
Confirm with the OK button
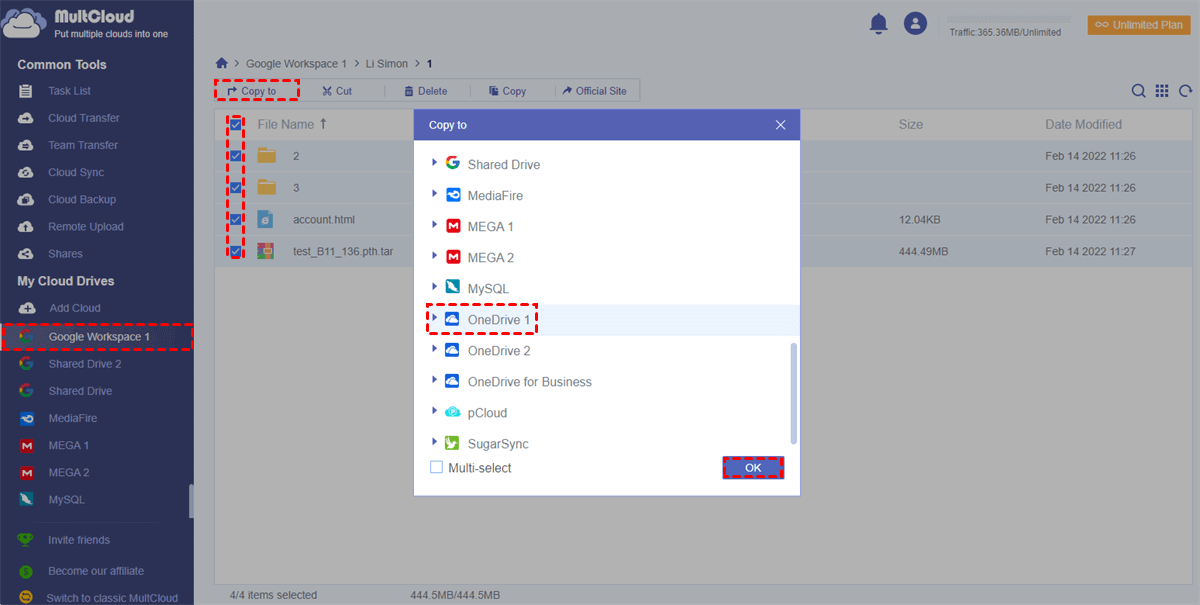[753, 468]
